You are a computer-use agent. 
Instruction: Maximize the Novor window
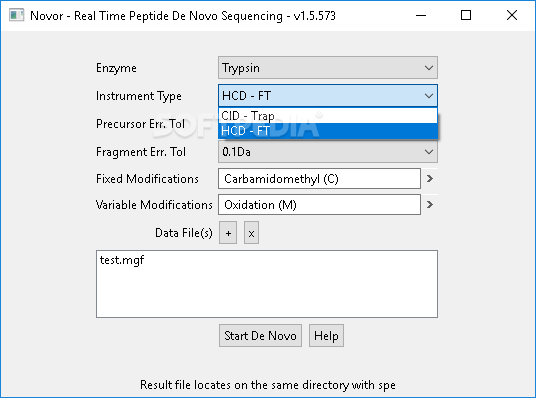point(466,15)
